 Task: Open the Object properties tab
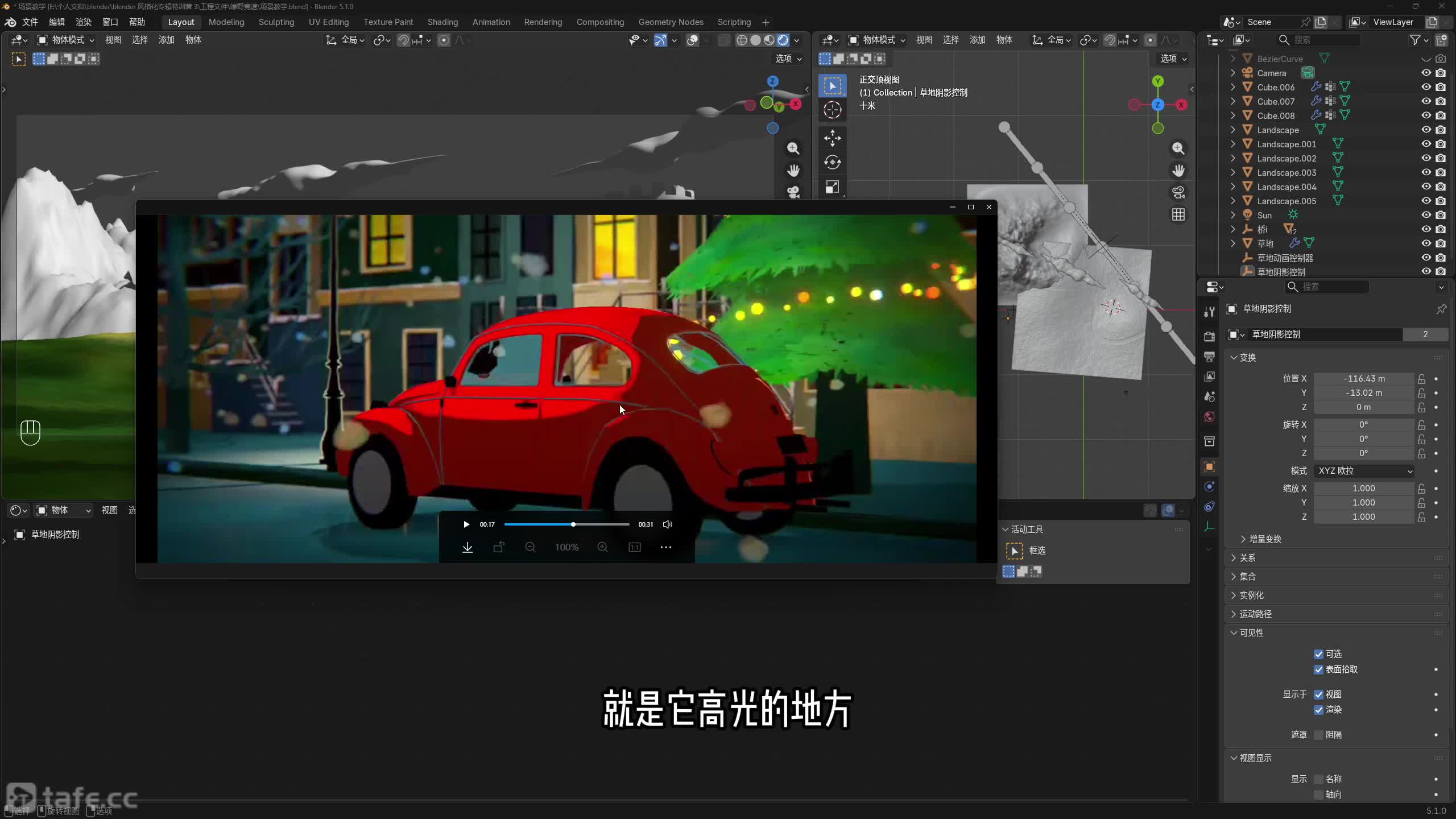(1210, 467)
